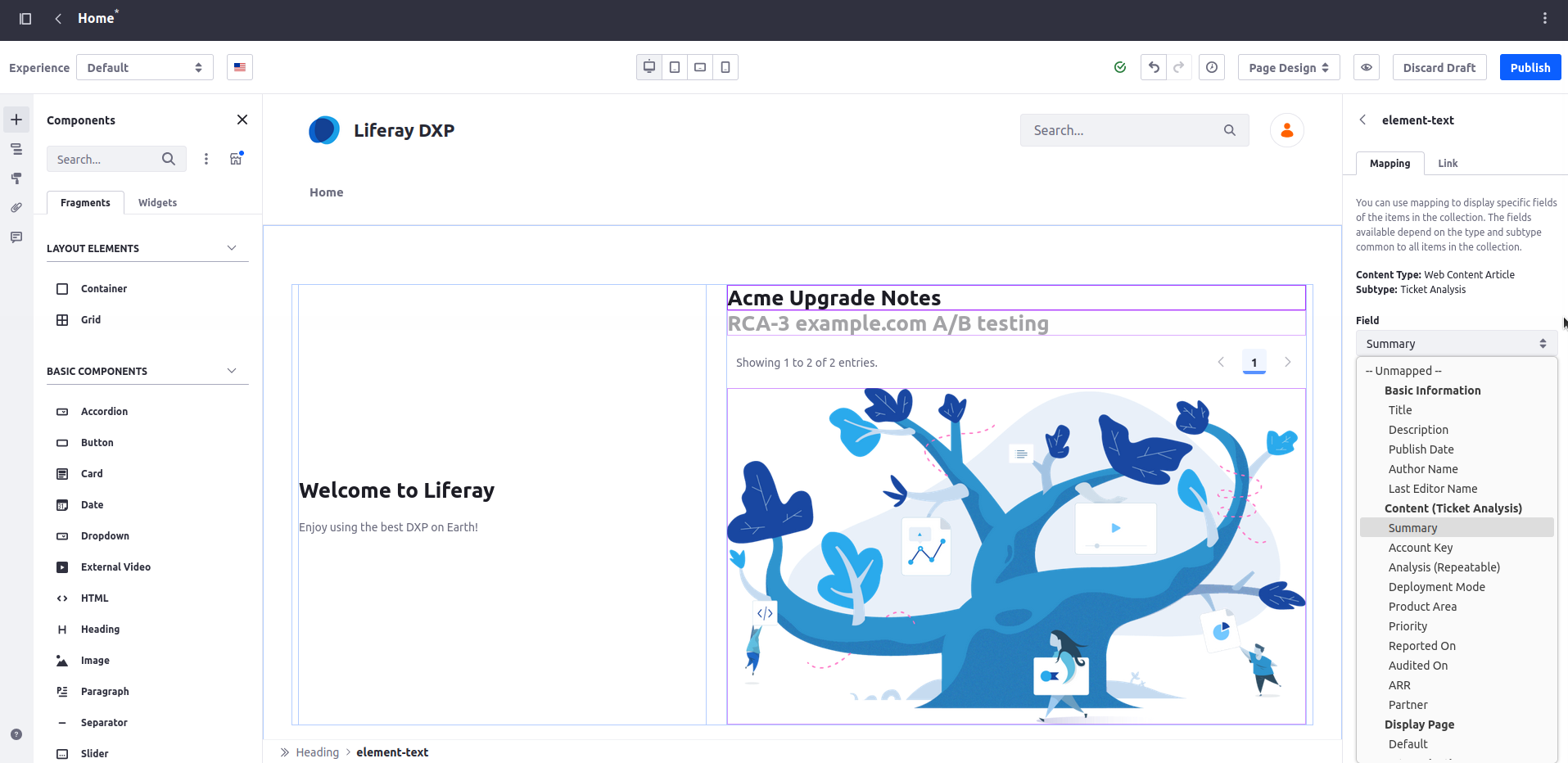Open the Page Design dropdown
1568x763 pixels.
pyautogui.click(x=1288, y=67)
